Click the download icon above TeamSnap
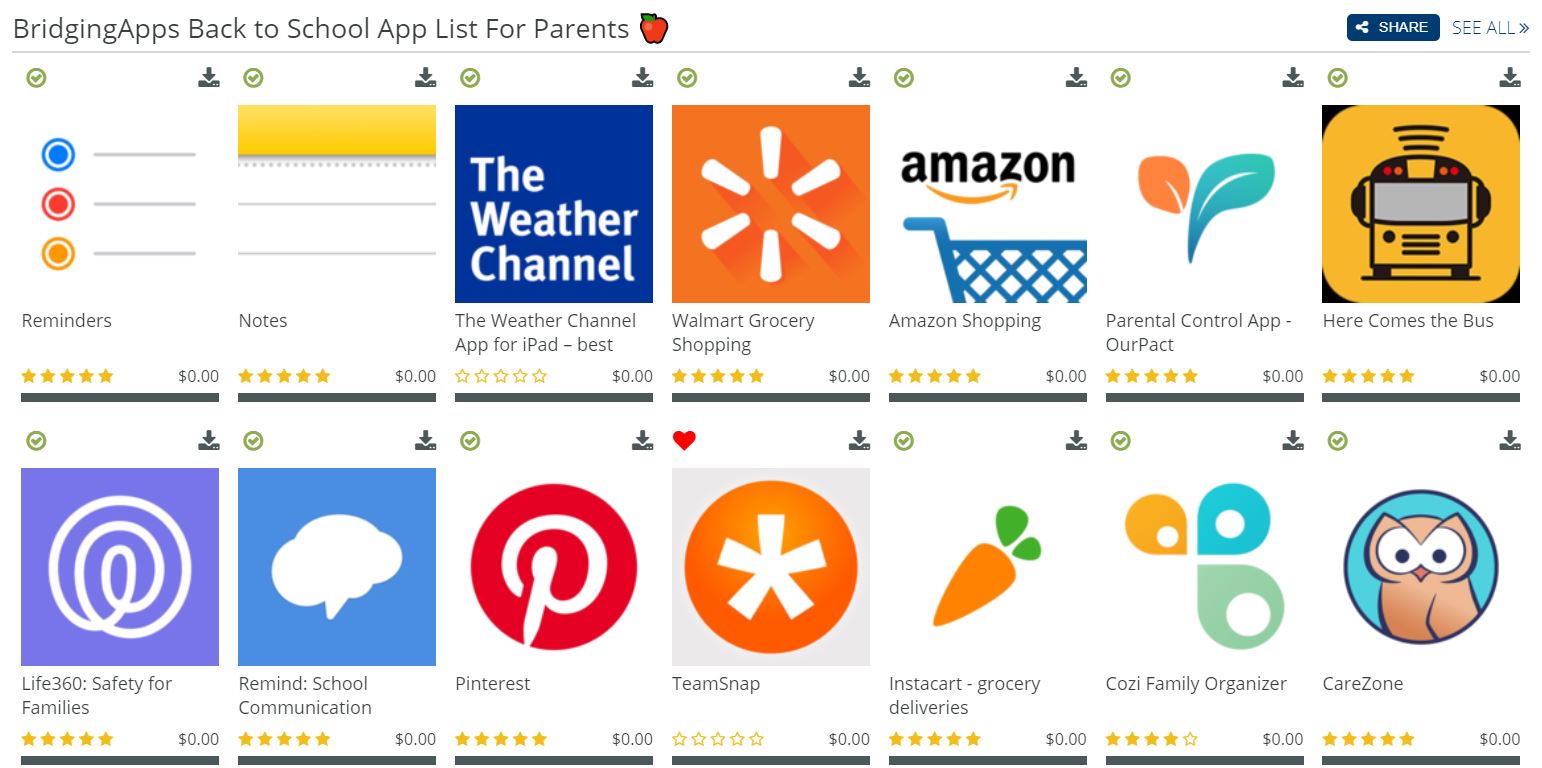Viewport: 1542px width, 768px height. coord(859,441)
